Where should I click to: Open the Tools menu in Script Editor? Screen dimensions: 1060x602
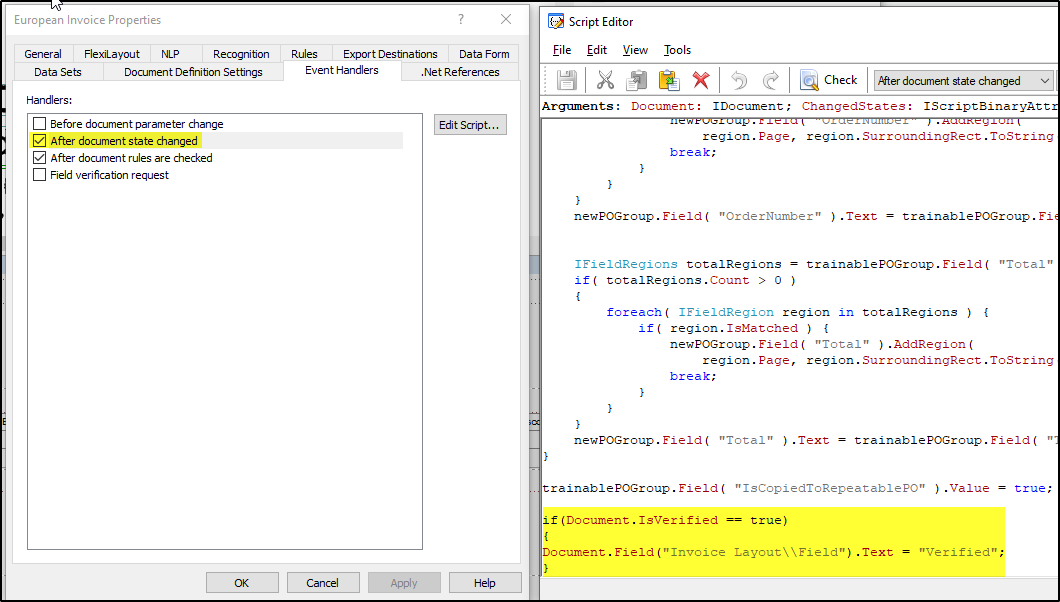677,50
